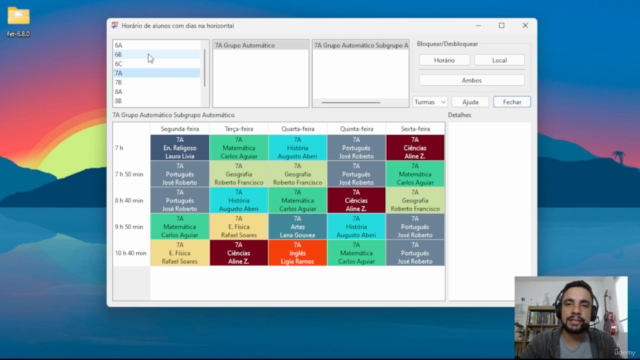640x360 pixels.
Task: Select Tuesday 9 h 50 E. Física cell
Action: [239, 227]
